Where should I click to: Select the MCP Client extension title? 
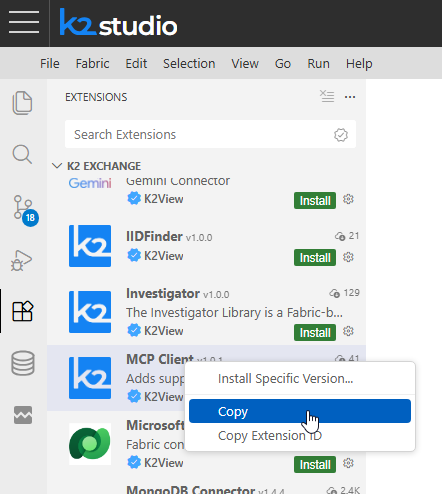point(160,359)
